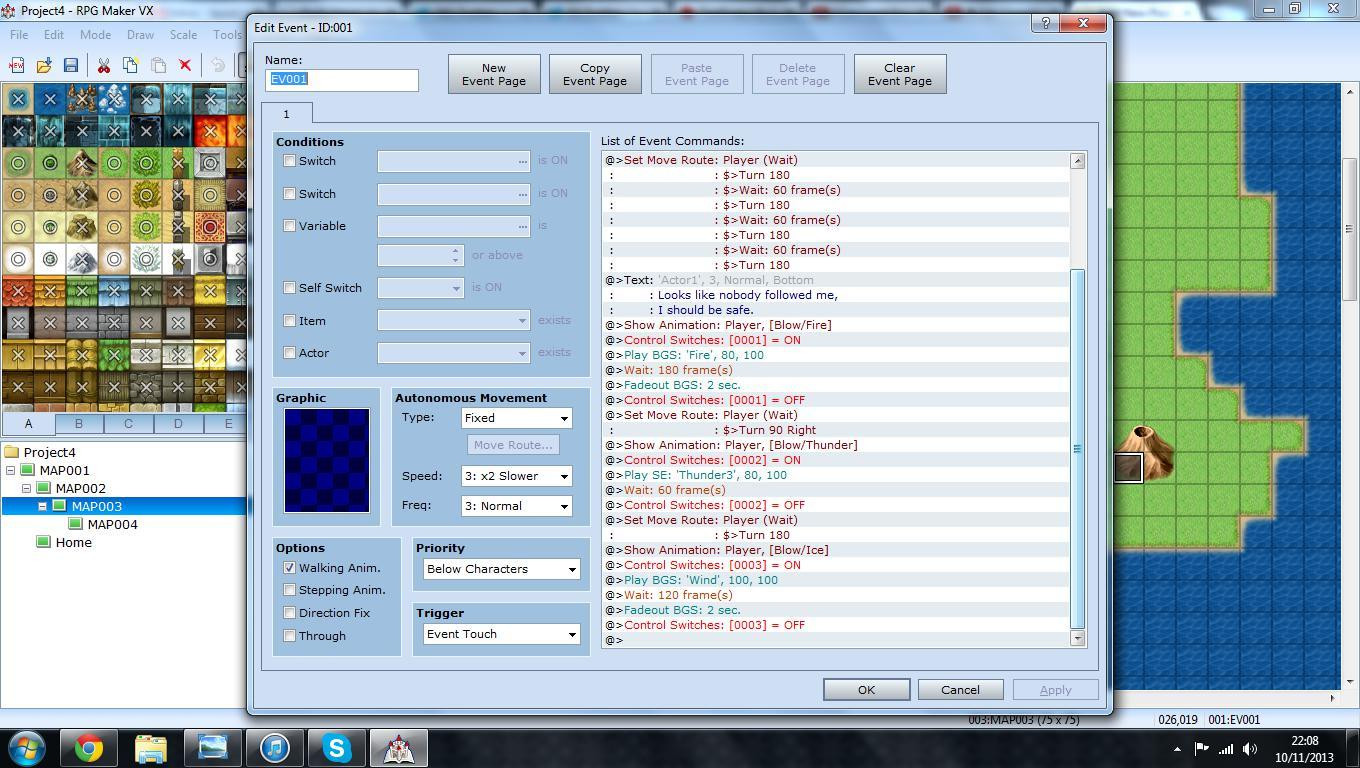Image resolution: width=1360 pixels, height=768 pixels.
Task: Open Google Chrome from the taskbar
Action: coord(89,747)
